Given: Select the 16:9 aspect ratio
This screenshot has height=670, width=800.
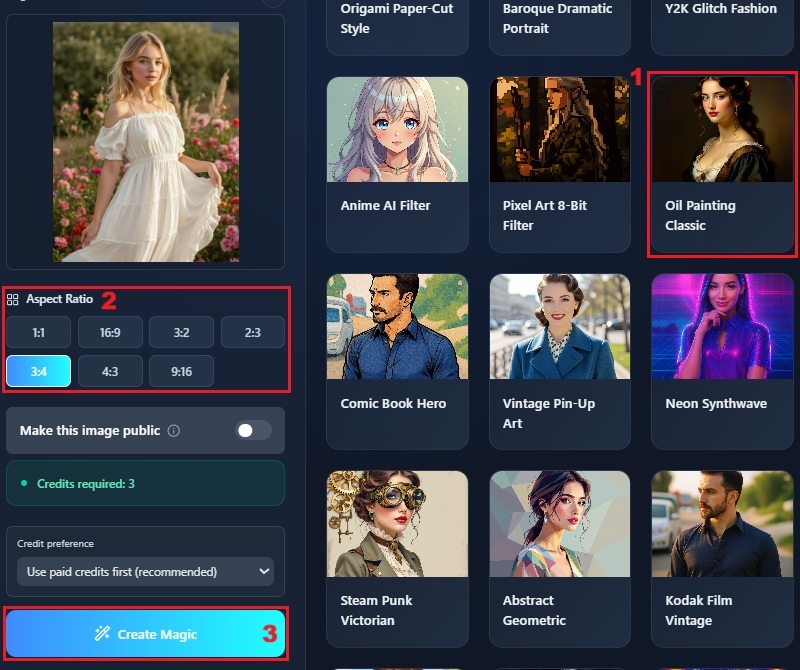Looking at the screenshot, I should tap(110, 332).
